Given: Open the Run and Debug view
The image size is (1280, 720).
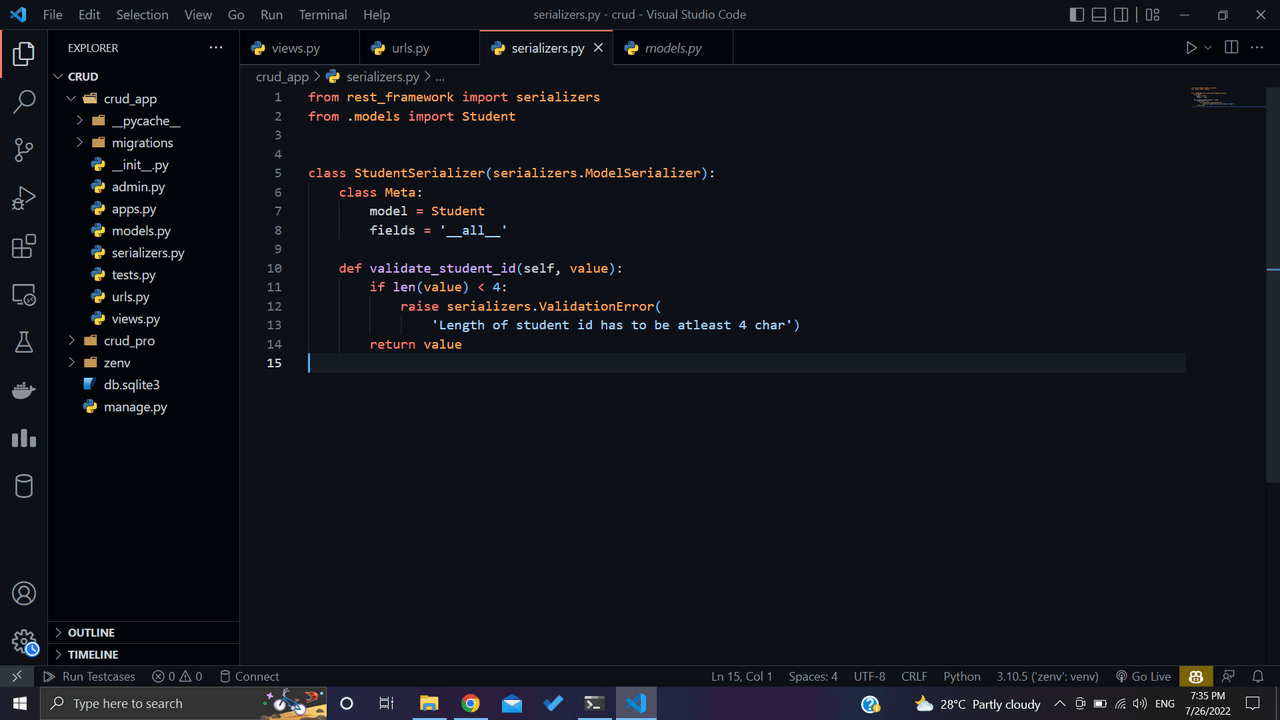Looking at the screenshot, I should (x=24, y=198).
